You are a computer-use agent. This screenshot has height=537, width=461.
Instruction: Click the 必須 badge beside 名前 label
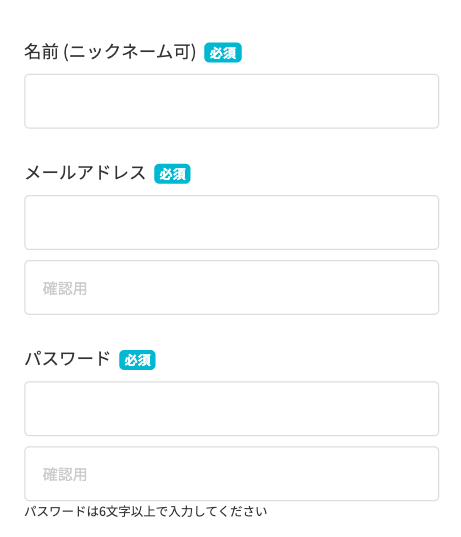(x=223, y=52)
